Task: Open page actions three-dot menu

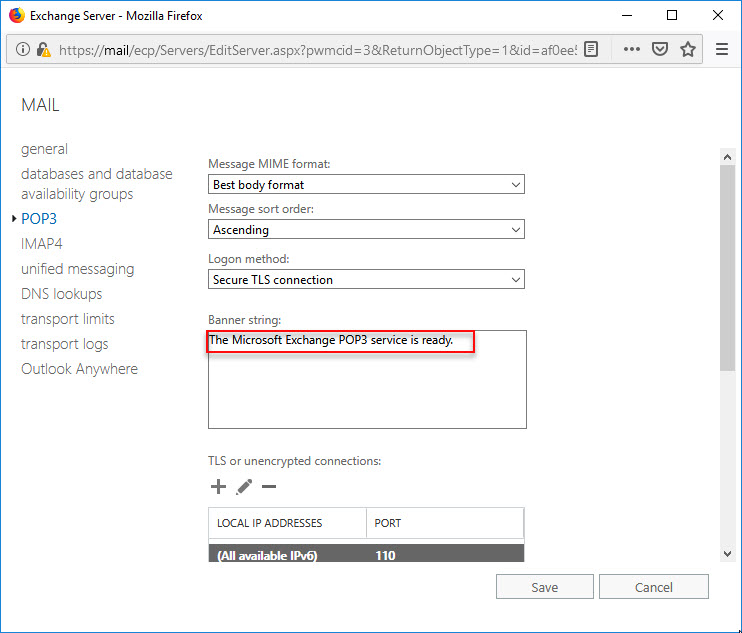Action: (x=632, y=49)
